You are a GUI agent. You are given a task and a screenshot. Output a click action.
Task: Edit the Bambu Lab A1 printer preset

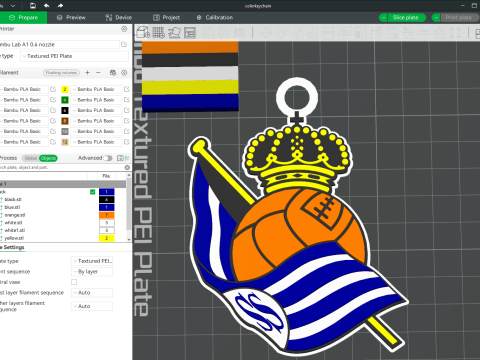tap(124, 44)
